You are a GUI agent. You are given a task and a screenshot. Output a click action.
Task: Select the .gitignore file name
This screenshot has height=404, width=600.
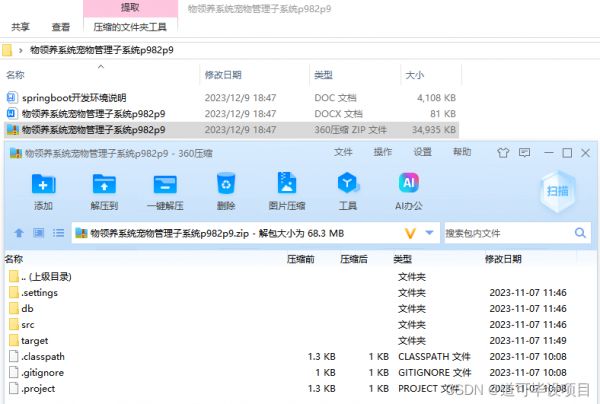tap(42, 373)
